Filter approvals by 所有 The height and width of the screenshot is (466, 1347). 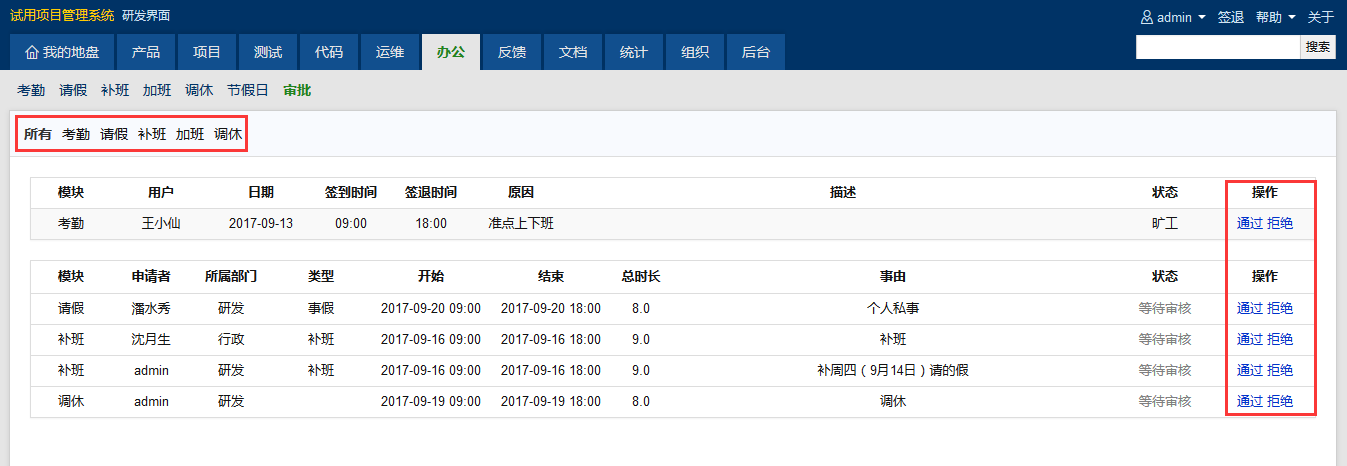[x=38, y=134]
